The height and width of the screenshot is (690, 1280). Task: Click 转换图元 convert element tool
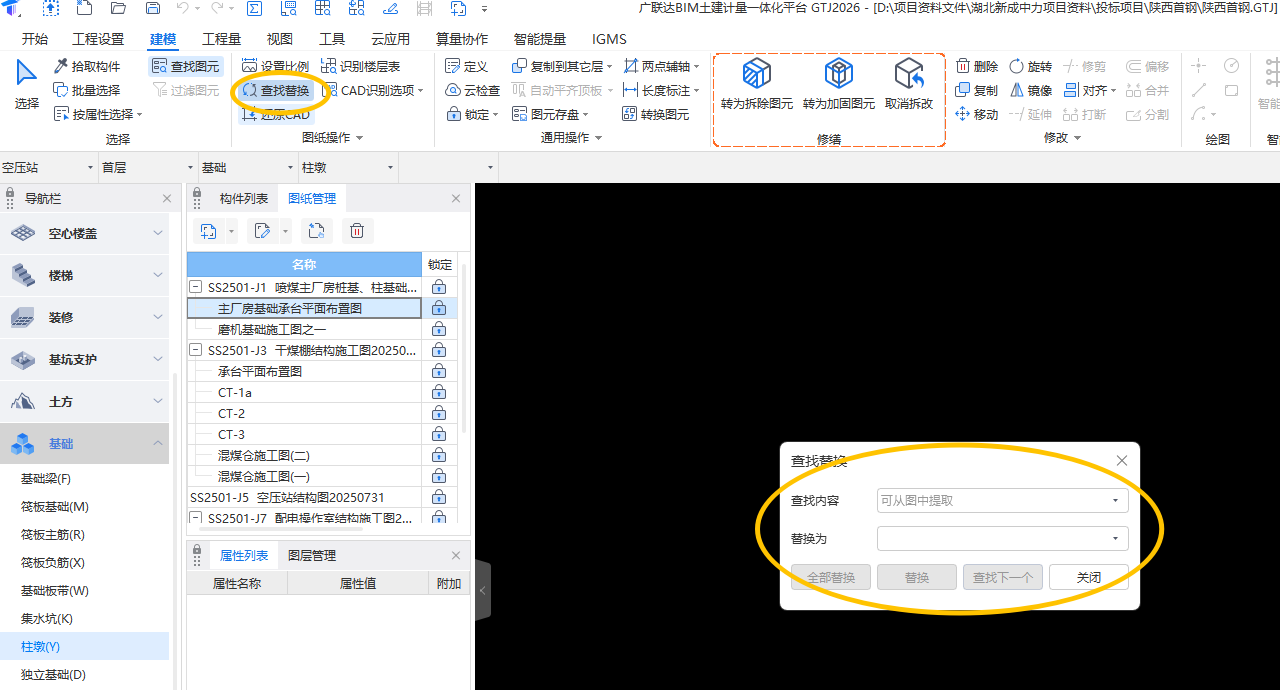point(656,114)
